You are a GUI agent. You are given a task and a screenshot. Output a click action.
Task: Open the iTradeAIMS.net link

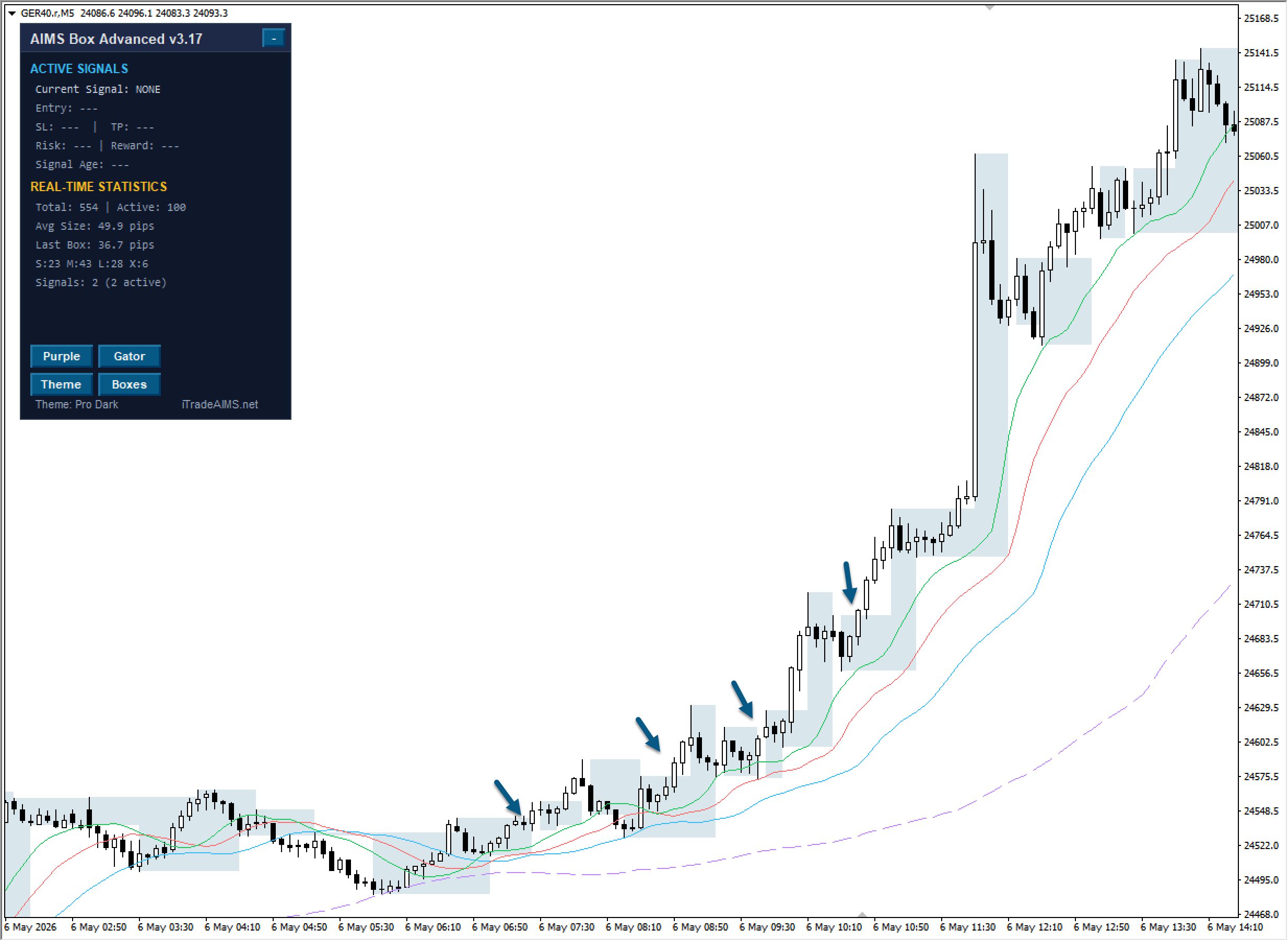pyautogui.click(x=220, y=404)
